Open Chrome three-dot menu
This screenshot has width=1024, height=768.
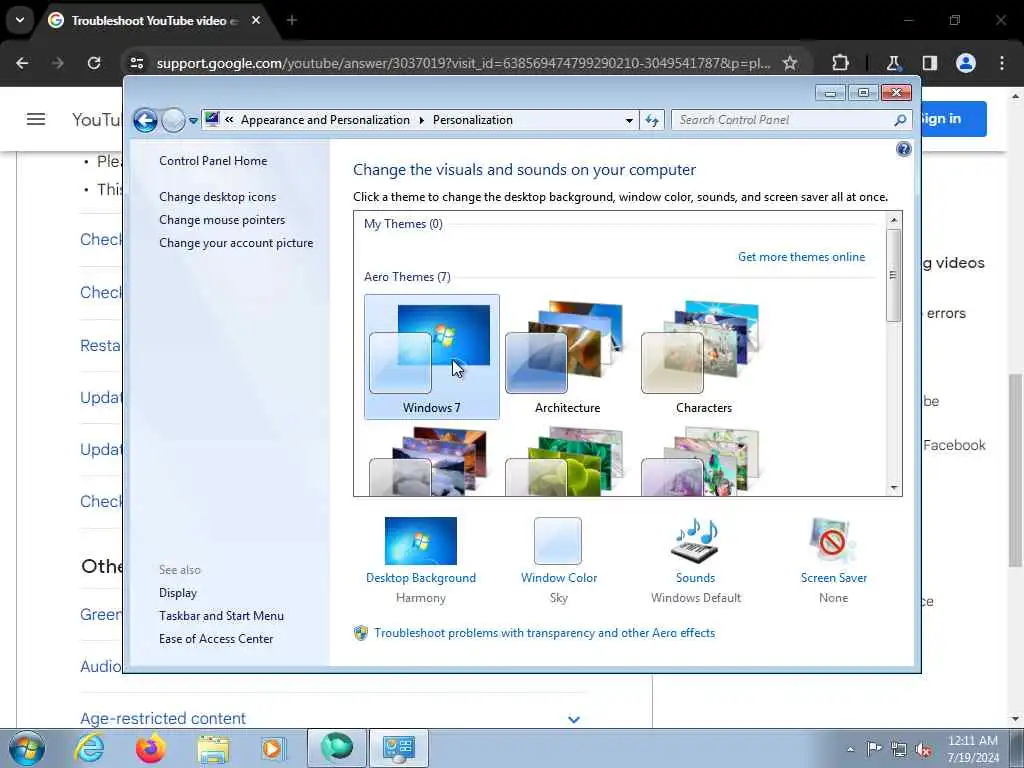pyautogui.click(x=1002, y=63)
